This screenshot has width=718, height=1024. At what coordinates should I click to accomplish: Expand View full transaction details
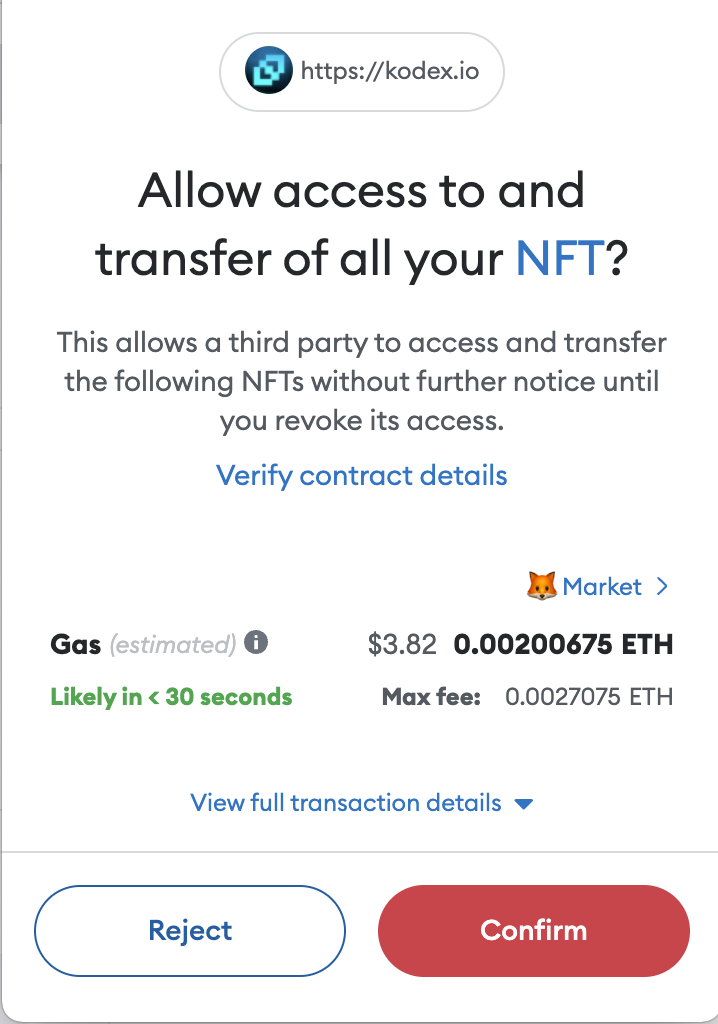tap(346, 803)
